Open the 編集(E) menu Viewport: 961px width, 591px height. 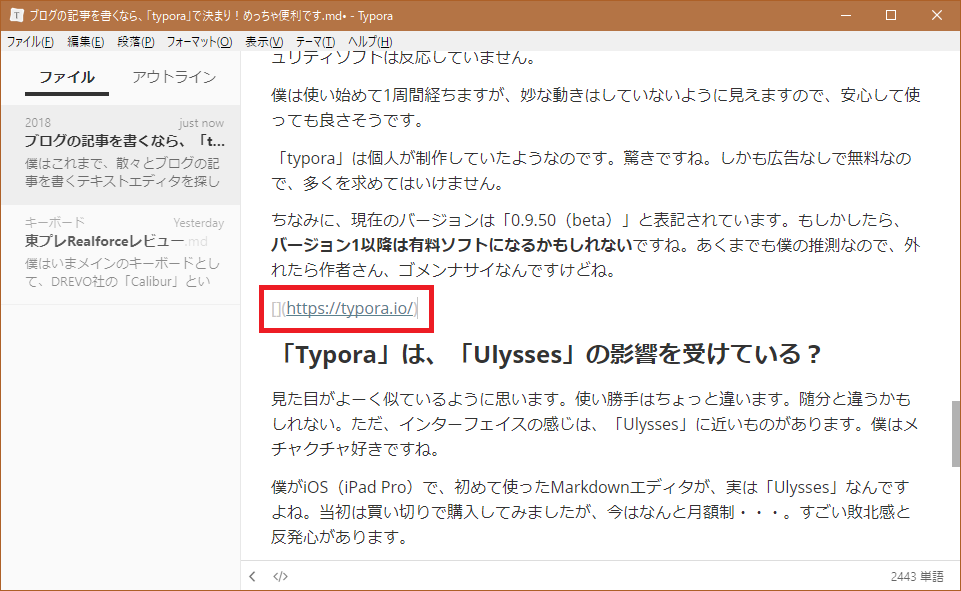click(x=85, y=42)
